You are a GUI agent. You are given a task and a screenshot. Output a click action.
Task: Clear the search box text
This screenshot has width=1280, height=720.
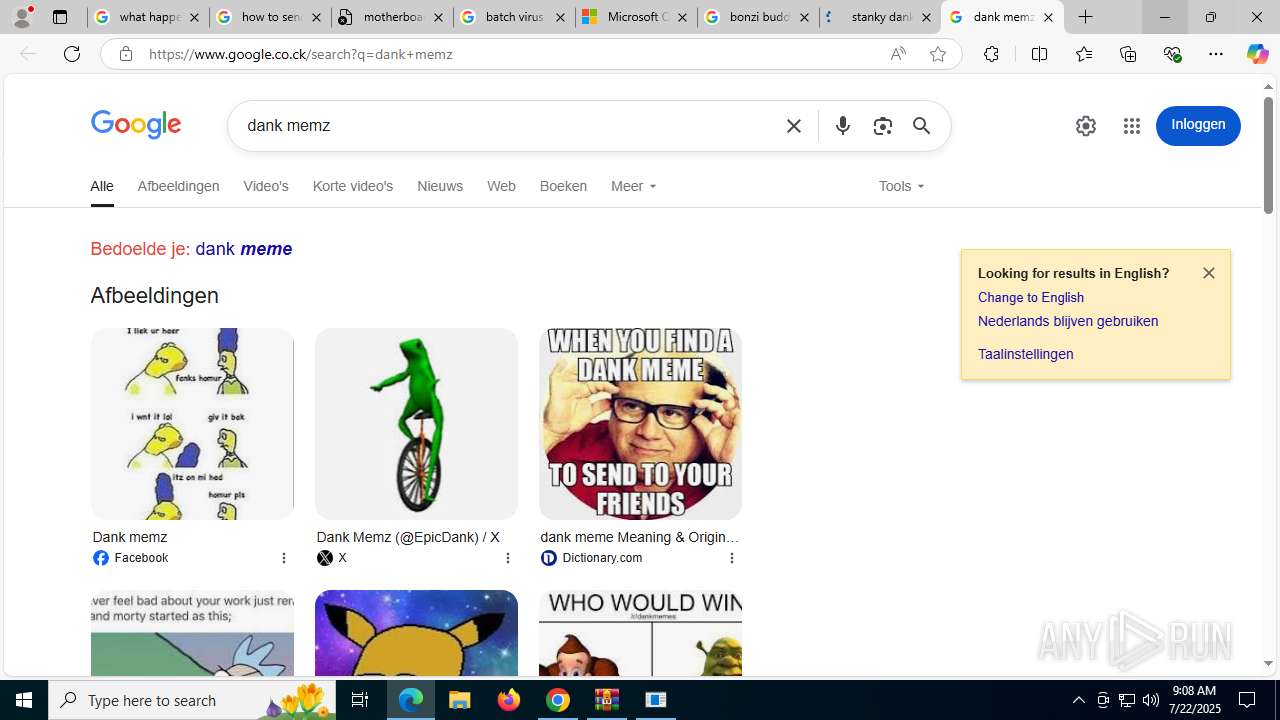pyautogui.click(x=794, y=126)
